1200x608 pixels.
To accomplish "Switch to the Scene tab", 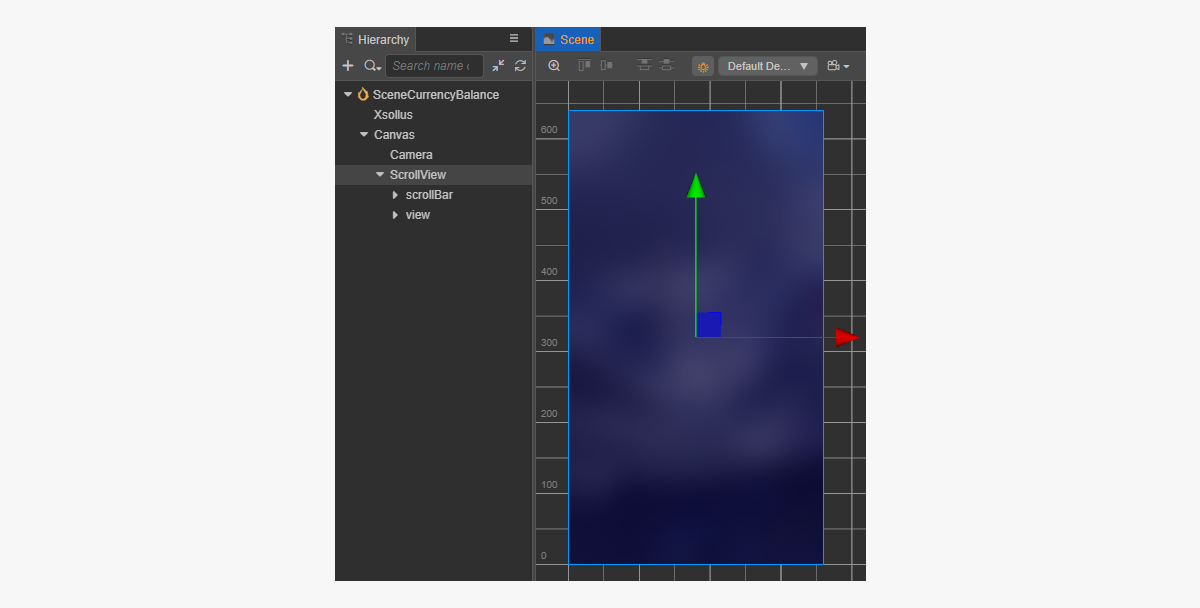I will pos(568,40).
